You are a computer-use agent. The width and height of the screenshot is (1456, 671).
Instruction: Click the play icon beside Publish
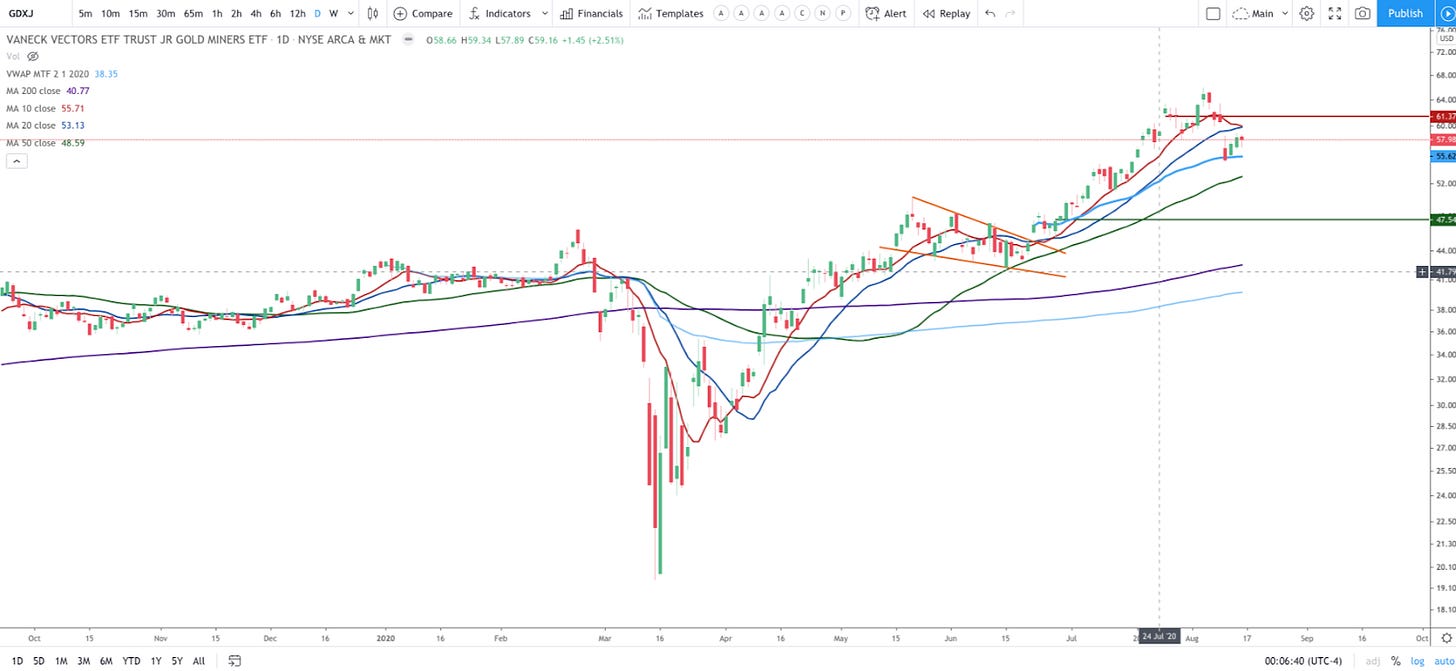tap(1446, 13)
